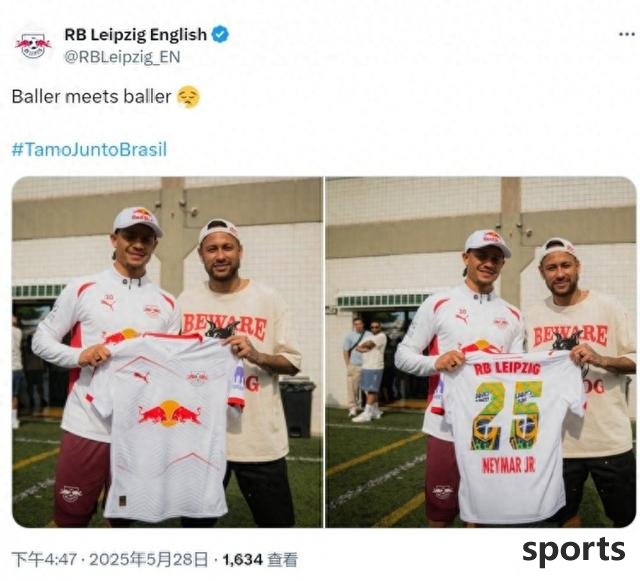Open the three-dot more options menu
Viewport: 640px width, 581px height.
(627, 34)
